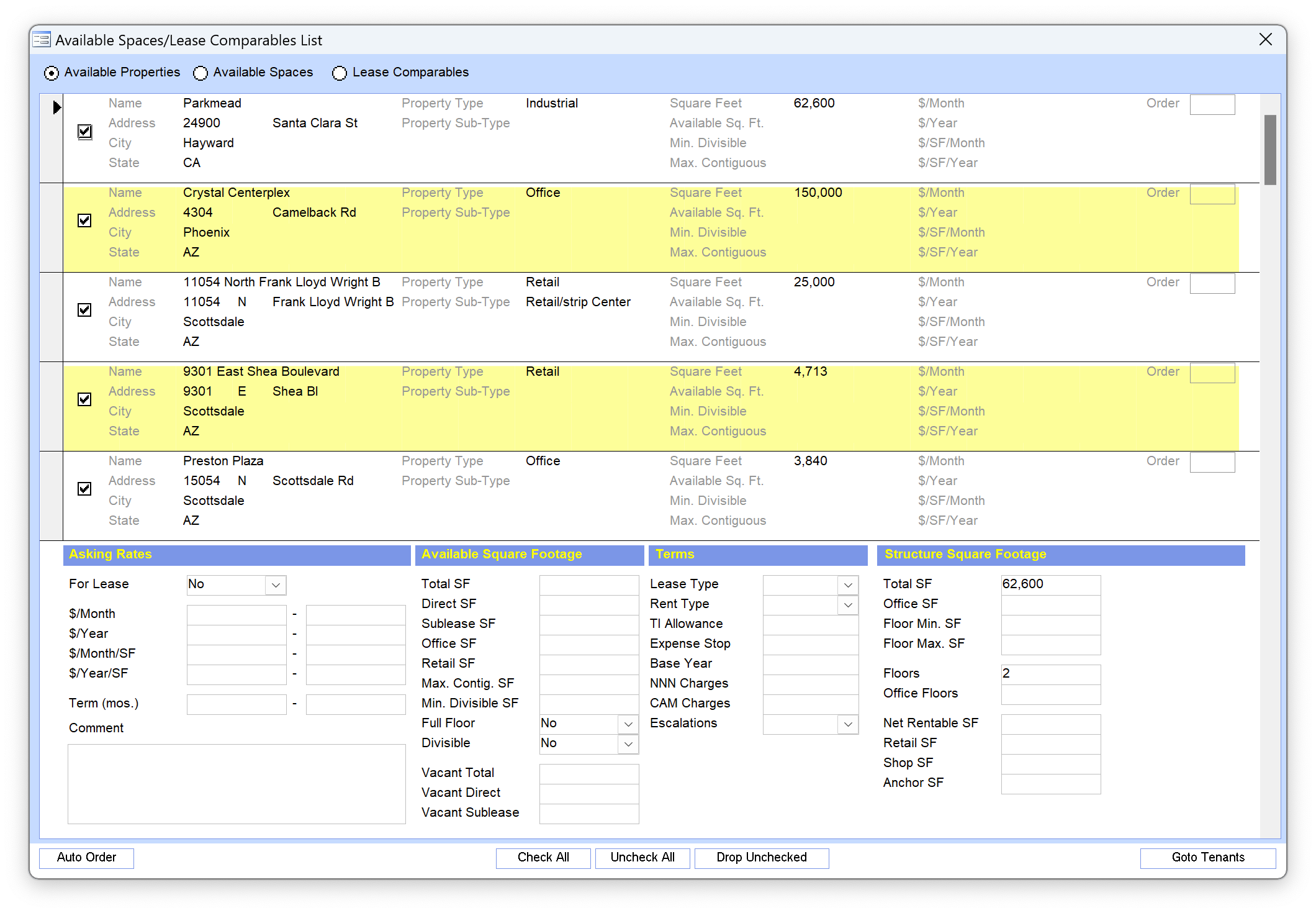The height and width of the screenshot is (913, 1316).
Task: Click the Asking Rates section header
Action: point(237,555)
